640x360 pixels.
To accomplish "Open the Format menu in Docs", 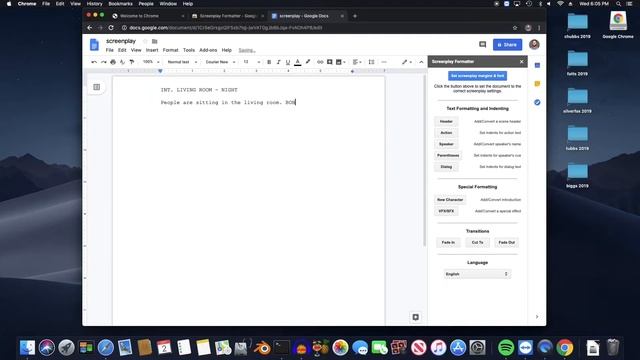I will coord(171,50).
